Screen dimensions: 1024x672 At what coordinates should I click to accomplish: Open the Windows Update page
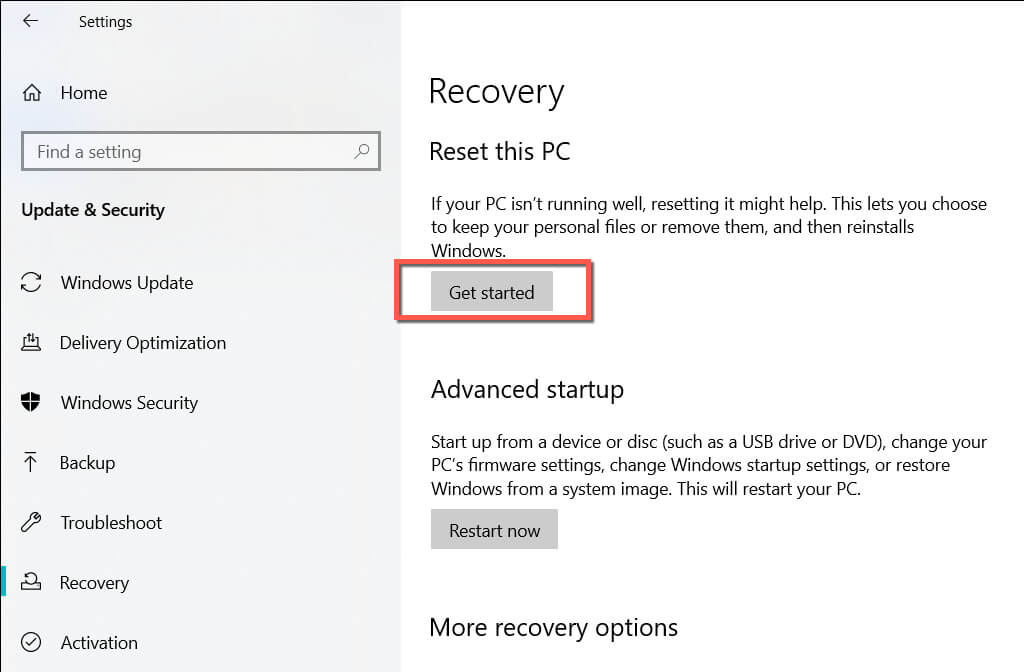click(127, 283)
